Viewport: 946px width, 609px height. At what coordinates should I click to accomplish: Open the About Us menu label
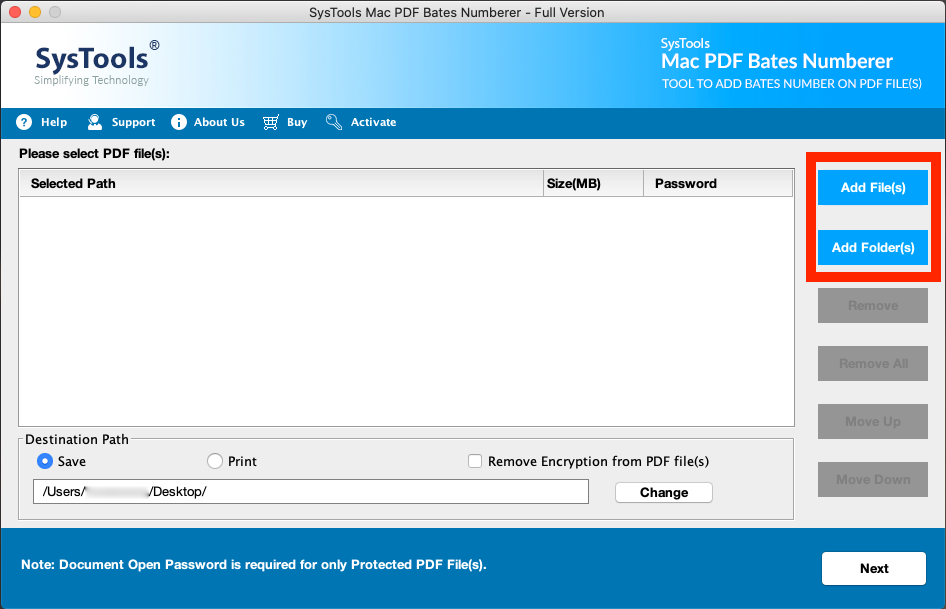tap(219, 122)
